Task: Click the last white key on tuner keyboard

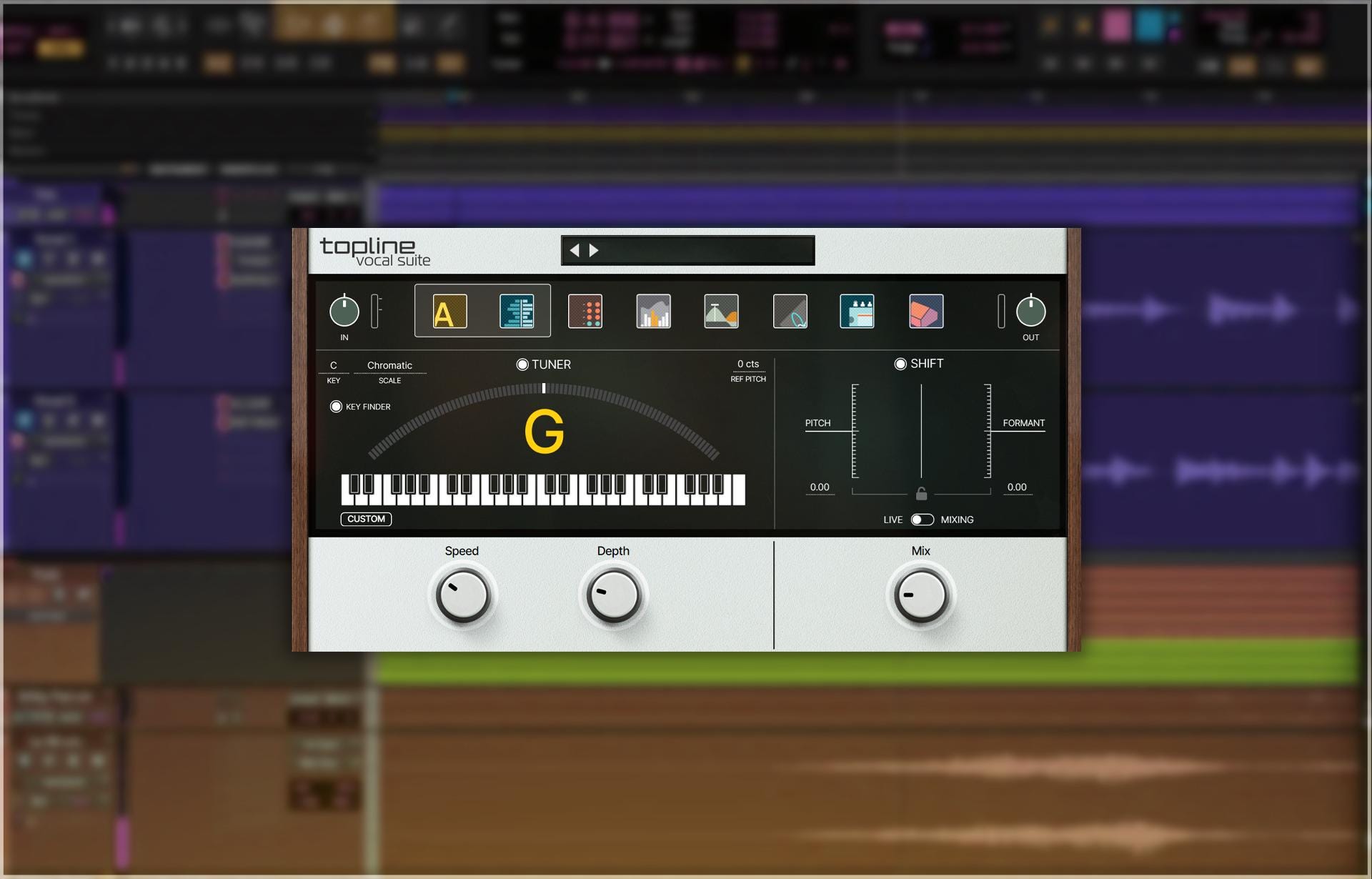Action: click(x=738, y=490)
